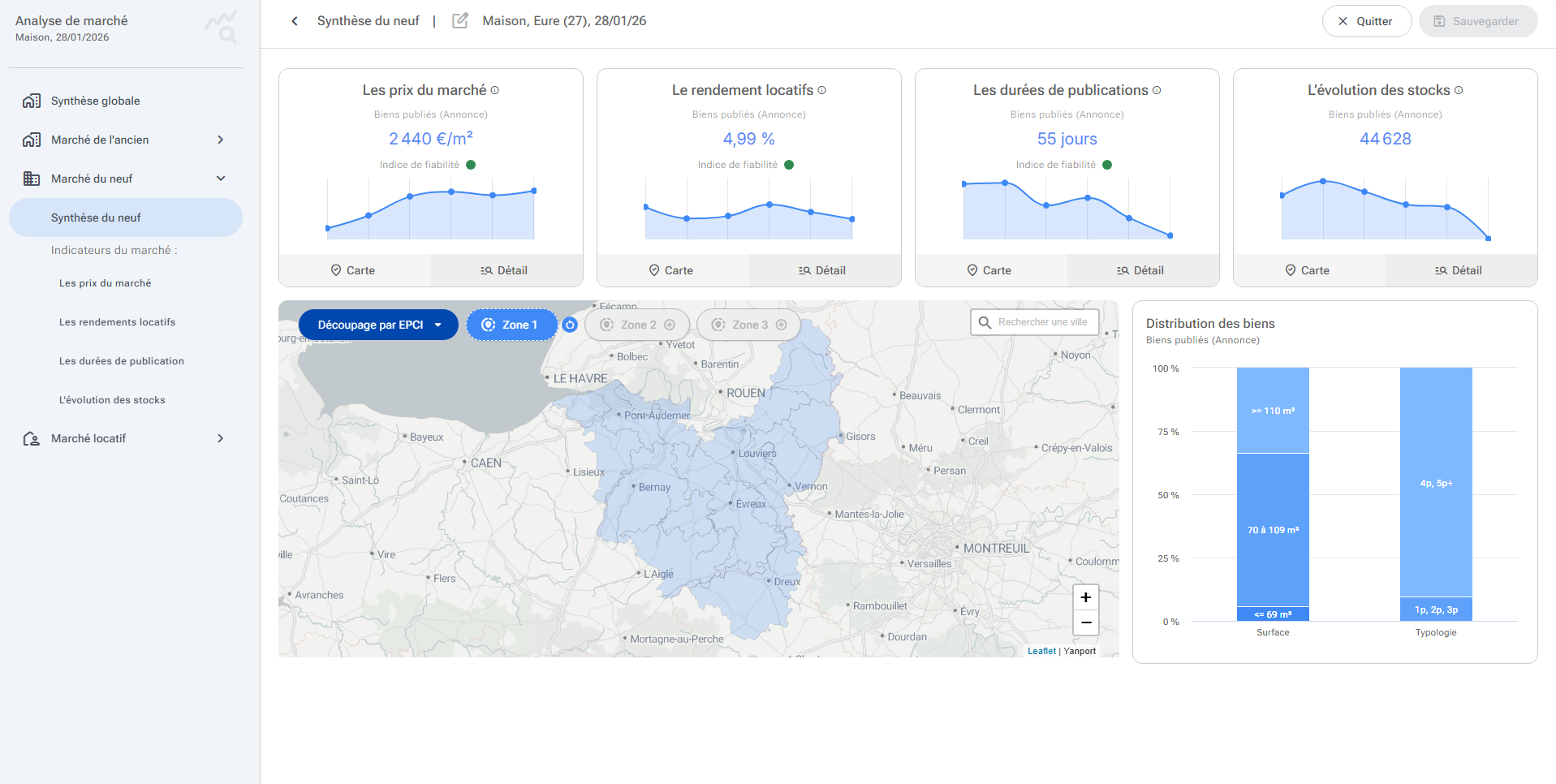
Task: Switch to Détail tab in évolution des stocks card
Action: click(x=1461, y=270)
